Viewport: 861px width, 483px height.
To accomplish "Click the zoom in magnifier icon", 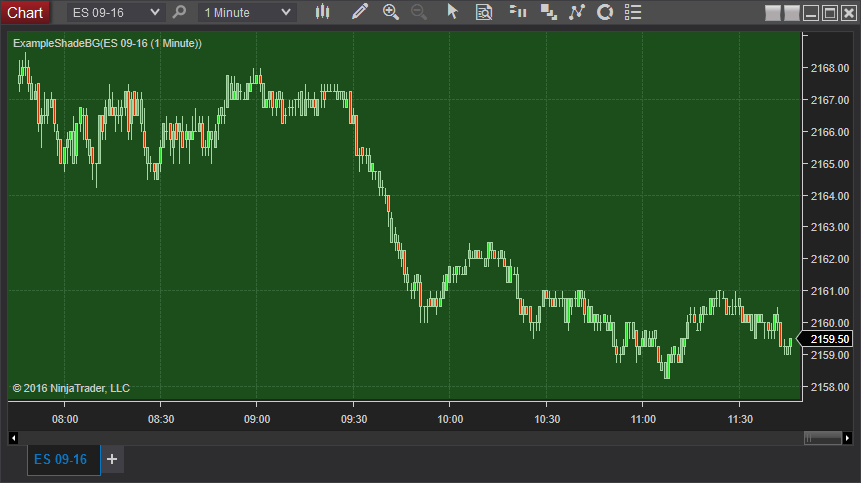I will (390, 12).
